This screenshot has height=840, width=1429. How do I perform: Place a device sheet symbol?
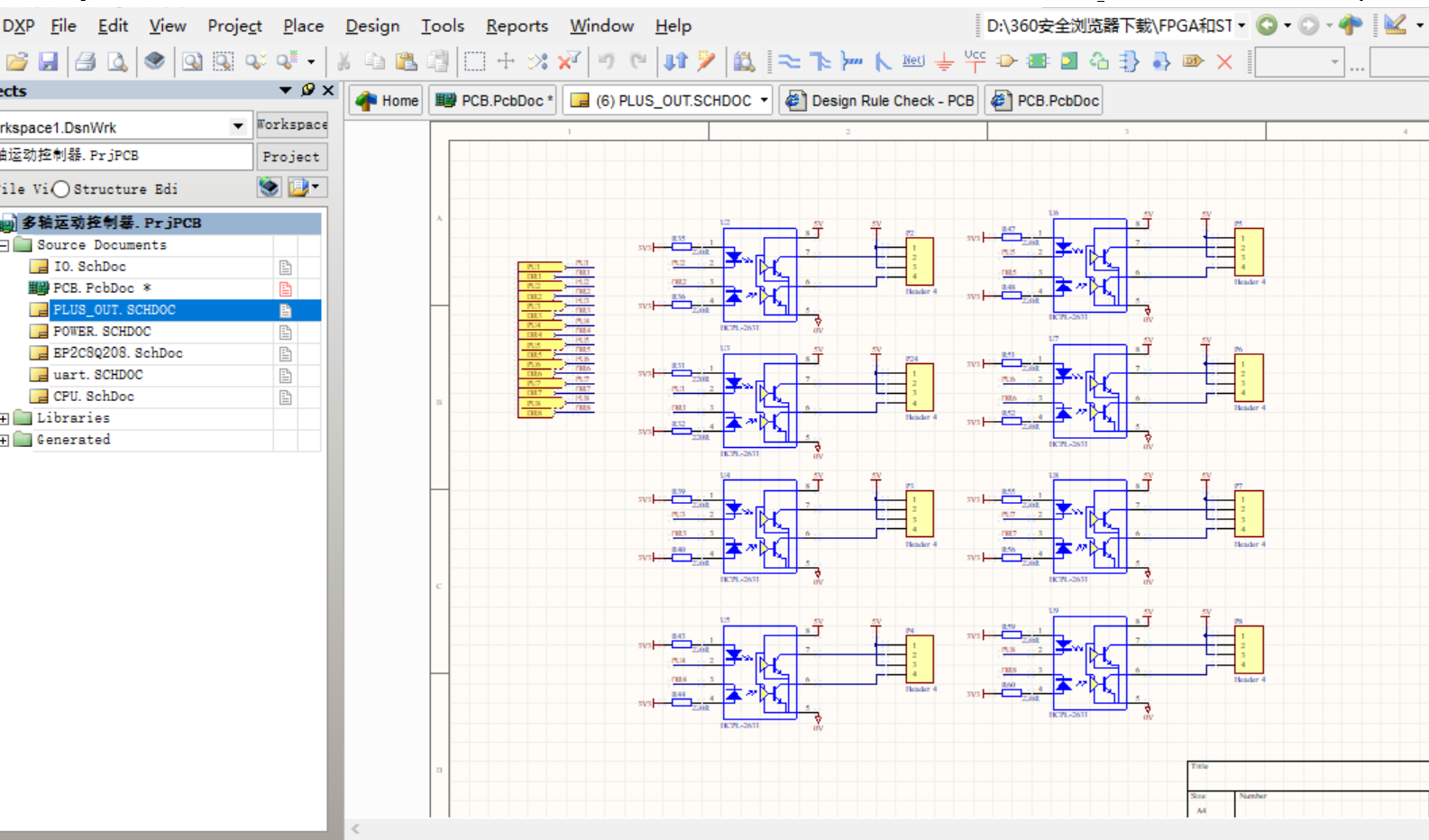[1099, 61]
